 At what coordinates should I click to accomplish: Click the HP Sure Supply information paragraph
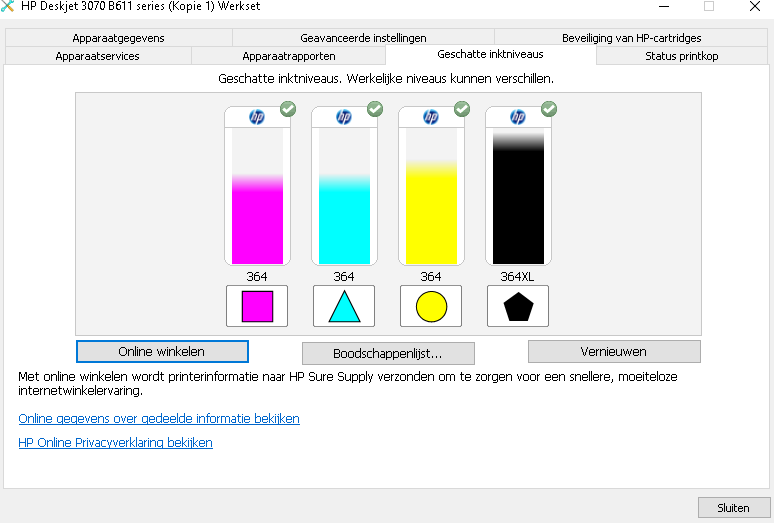pos(348,383)
